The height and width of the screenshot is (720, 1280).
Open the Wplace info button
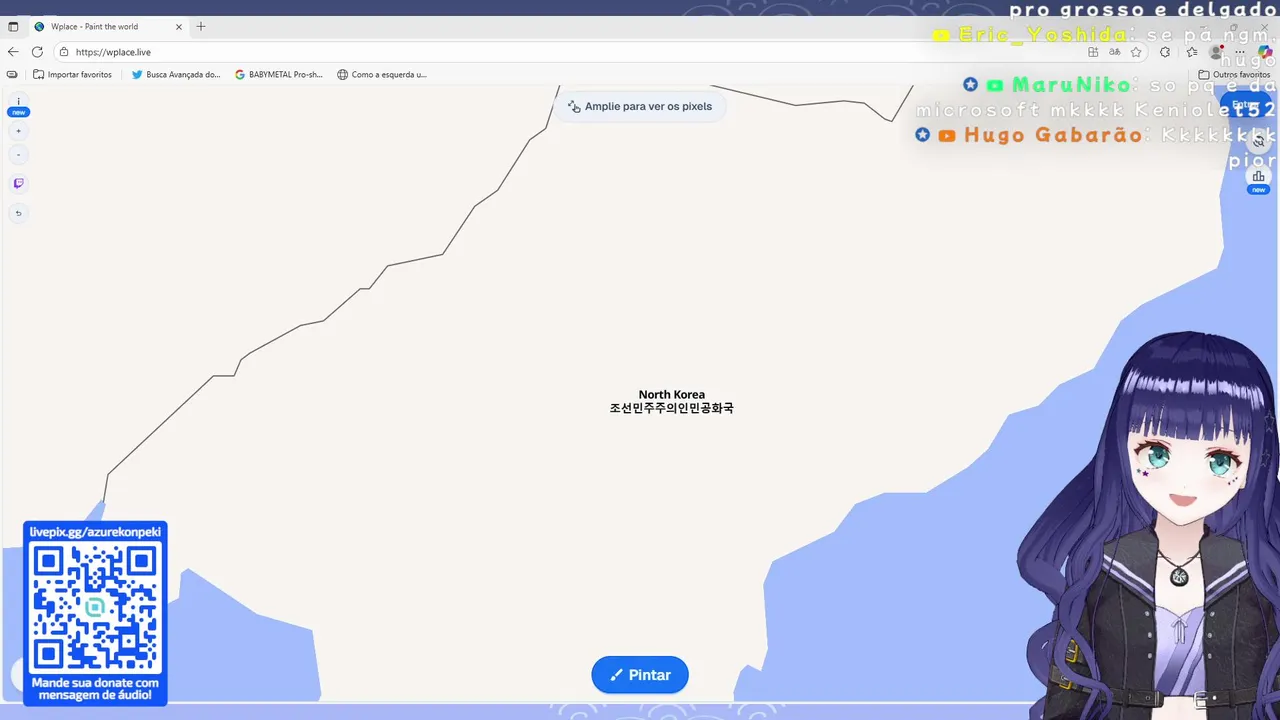click(18, 103)
